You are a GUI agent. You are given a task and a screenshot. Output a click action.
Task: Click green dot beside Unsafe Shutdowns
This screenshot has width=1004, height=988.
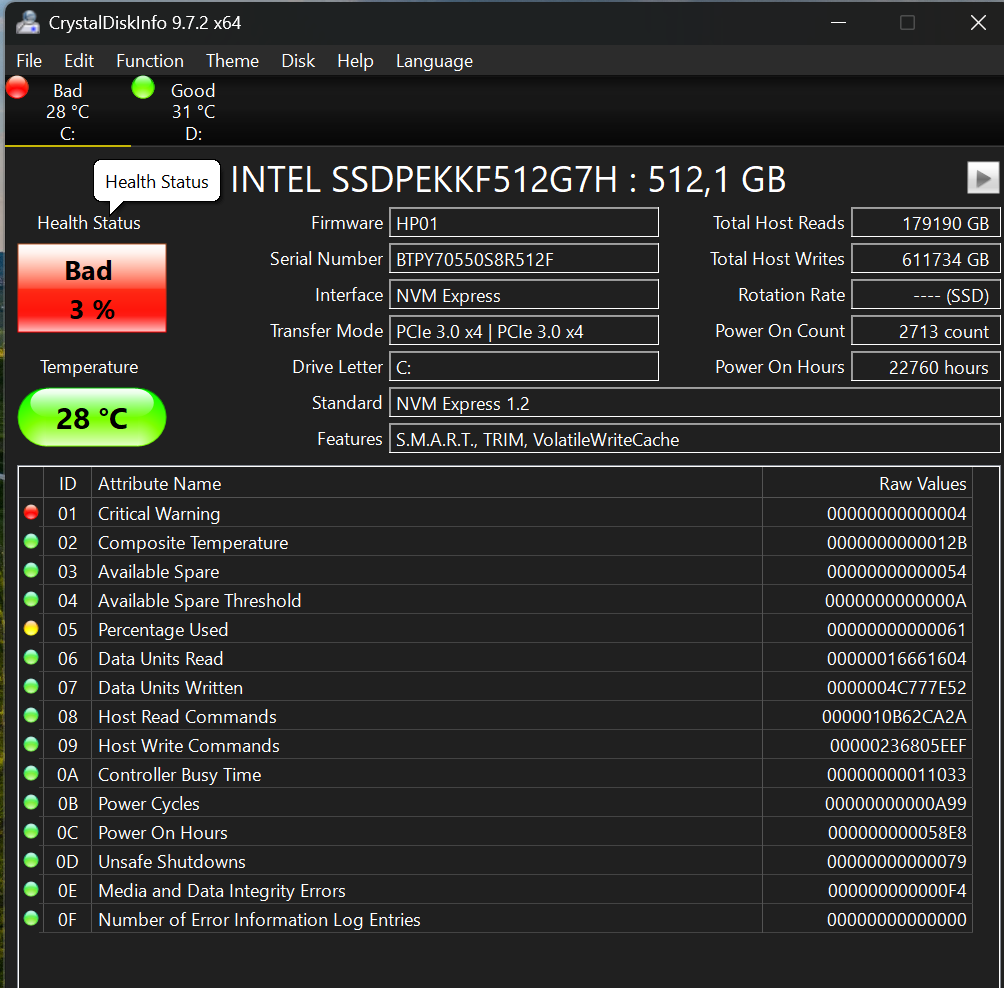(31, 861)
